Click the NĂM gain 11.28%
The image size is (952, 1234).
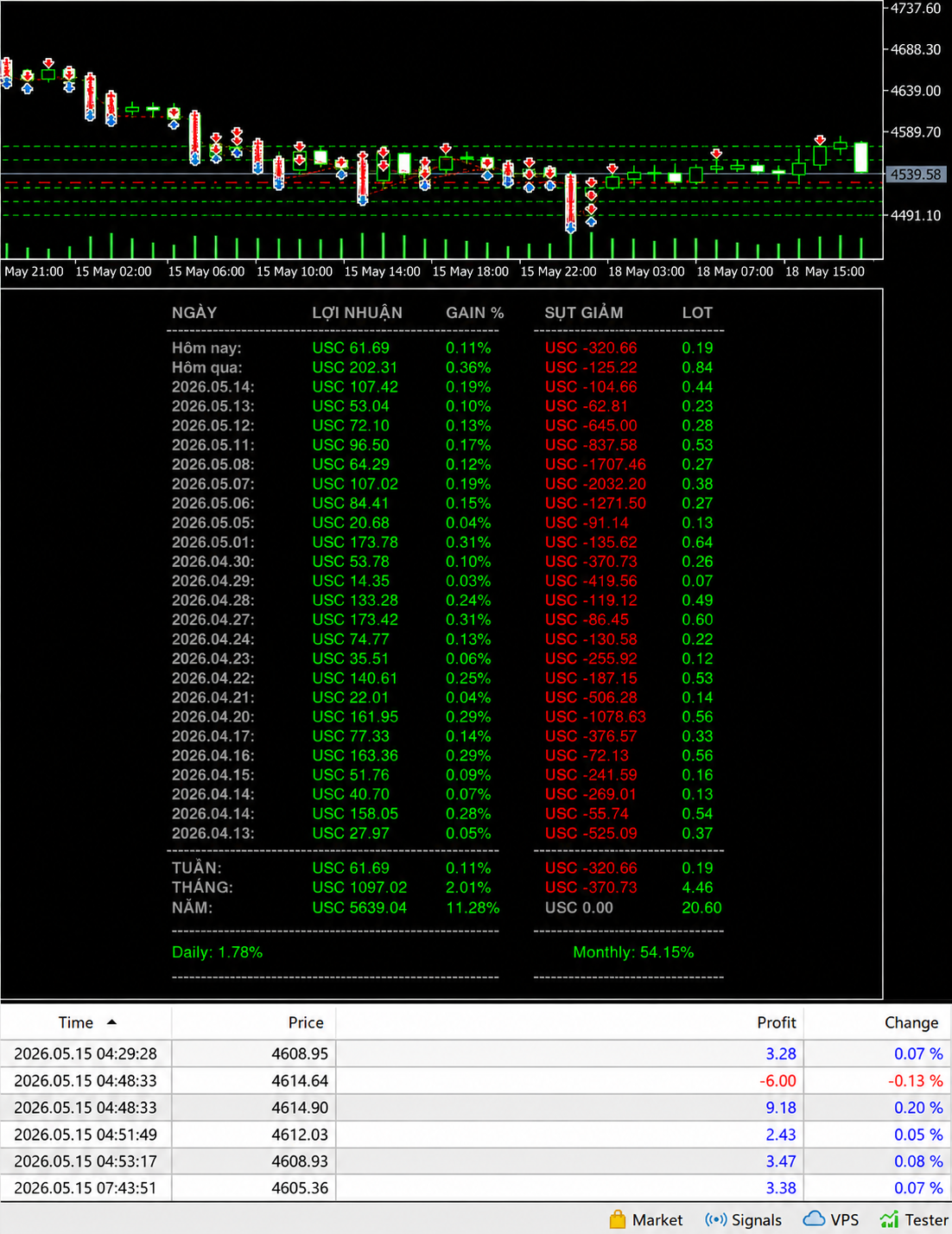(x=473, y=907)
